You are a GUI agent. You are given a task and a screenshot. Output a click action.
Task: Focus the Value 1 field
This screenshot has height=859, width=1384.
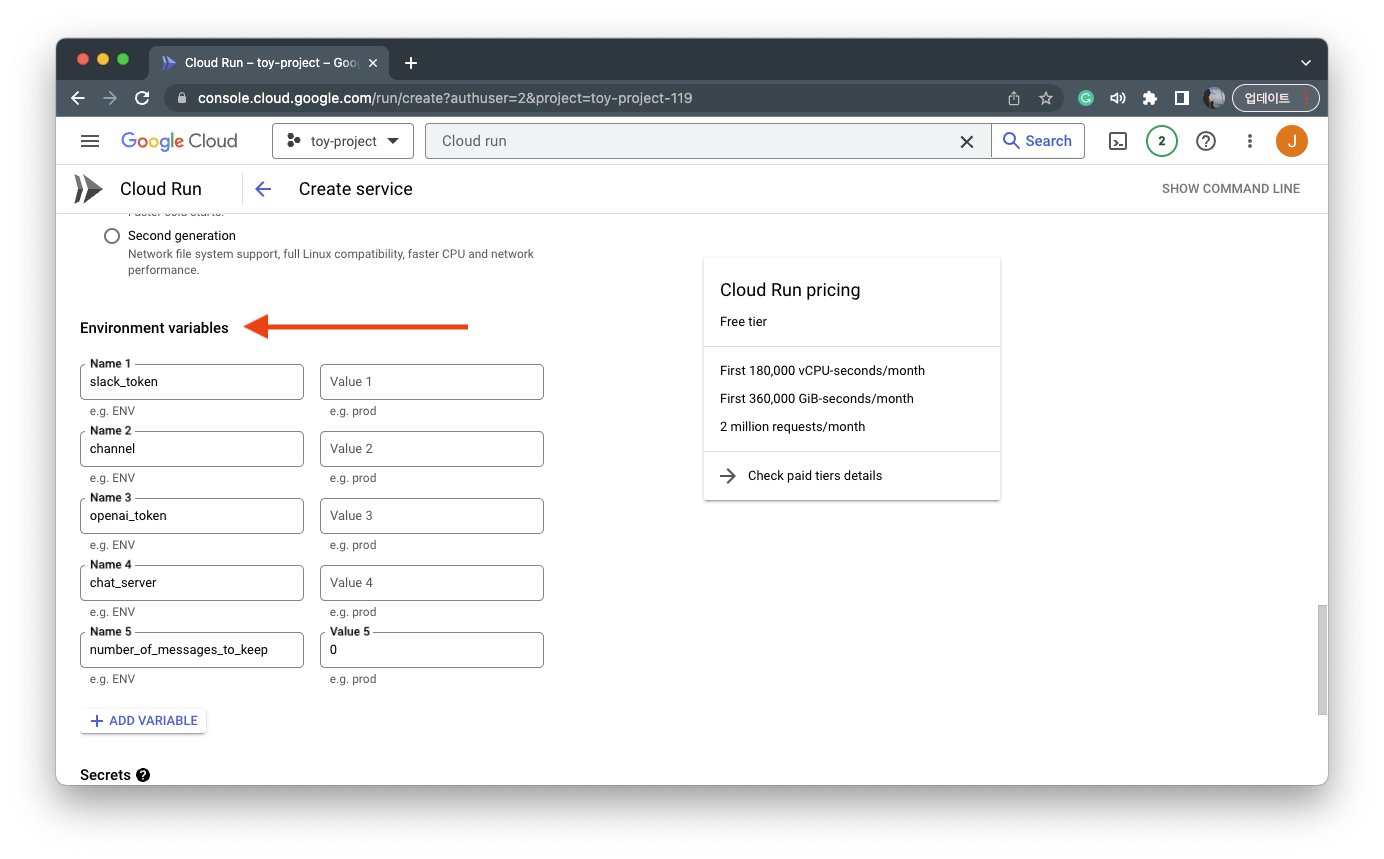point(432,382)
